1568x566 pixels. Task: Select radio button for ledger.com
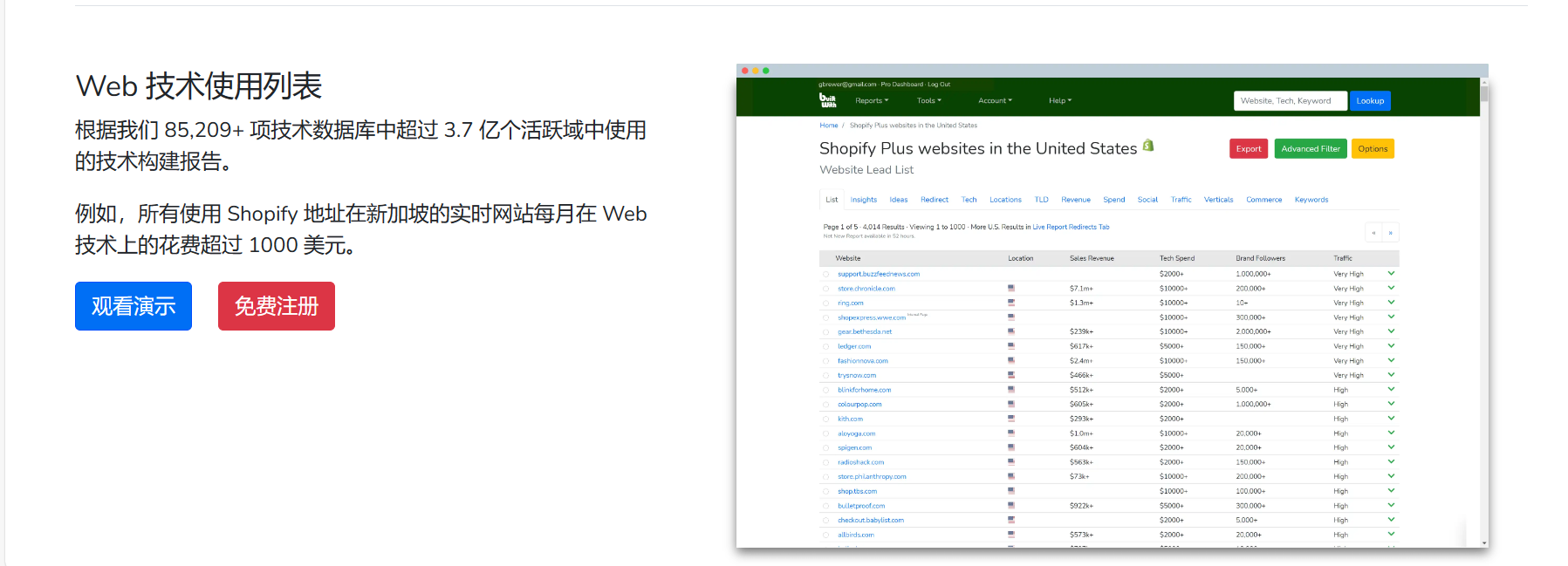[826, 346]
